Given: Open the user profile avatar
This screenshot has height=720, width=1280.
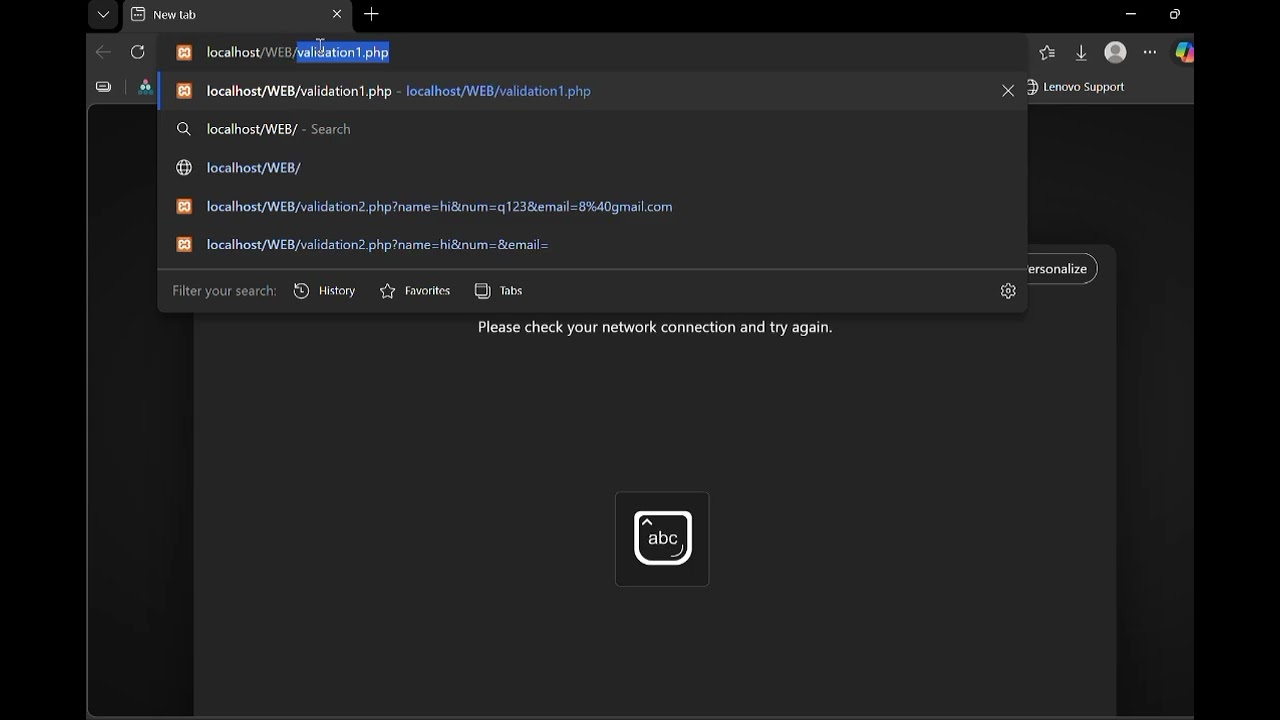Looking at the screenshot, I should 1115,52.
